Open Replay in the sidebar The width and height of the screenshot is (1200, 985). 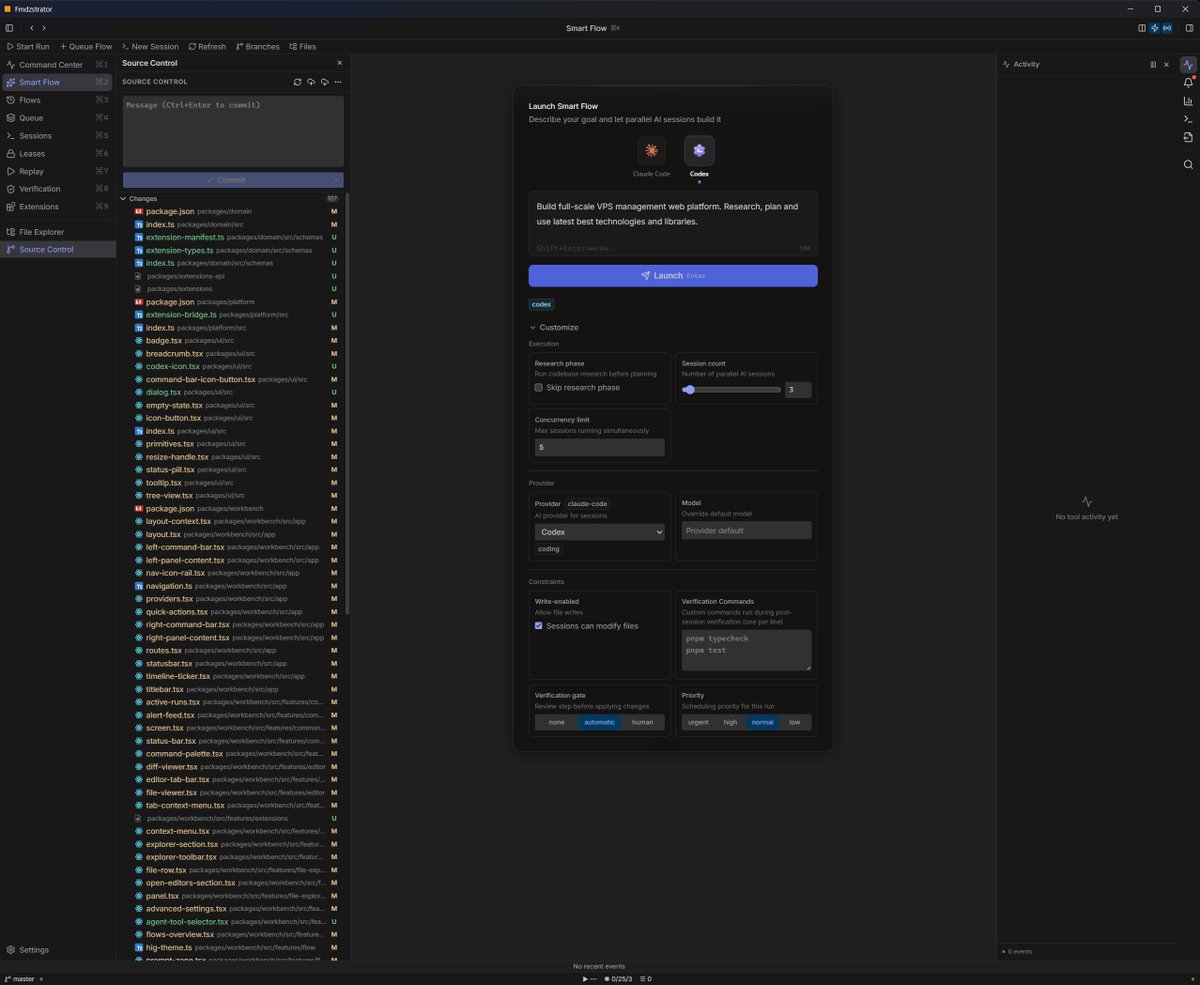(56, 171)
